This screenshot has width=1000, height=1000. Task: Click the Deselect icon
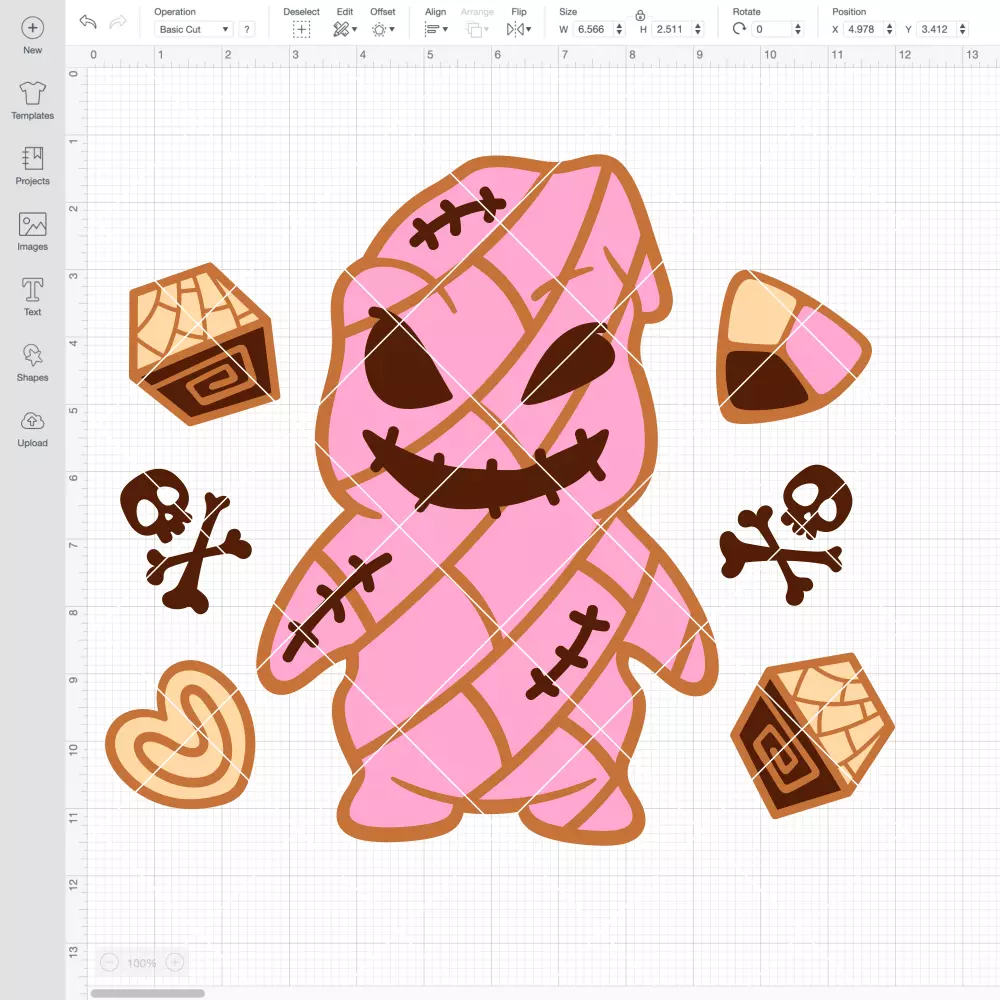click(x=302, y=29)
